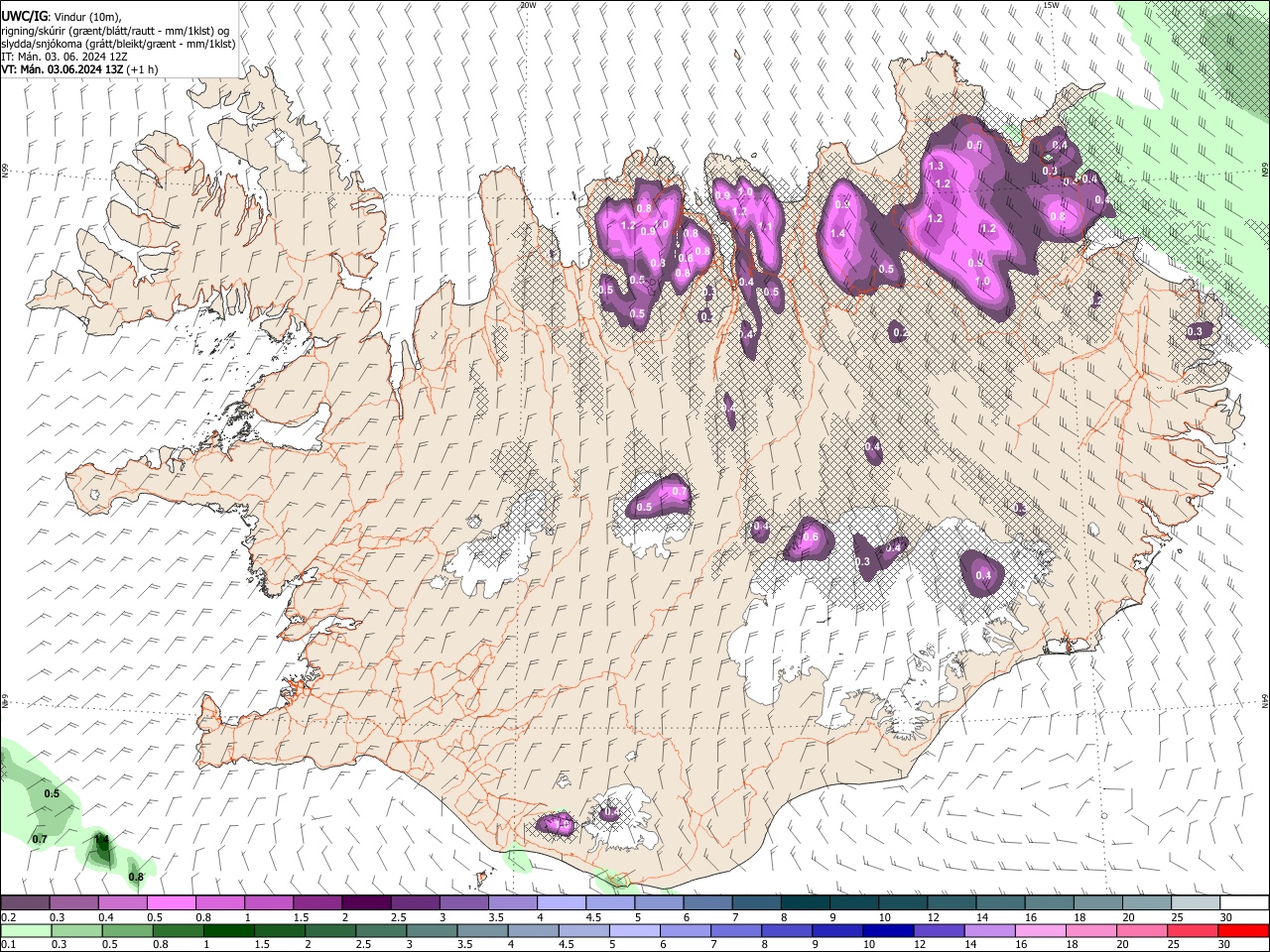Pick the darkest purple 2–2.5 swatch, top scale
Screen dimensions: 1270x952
tap(365, 903)
